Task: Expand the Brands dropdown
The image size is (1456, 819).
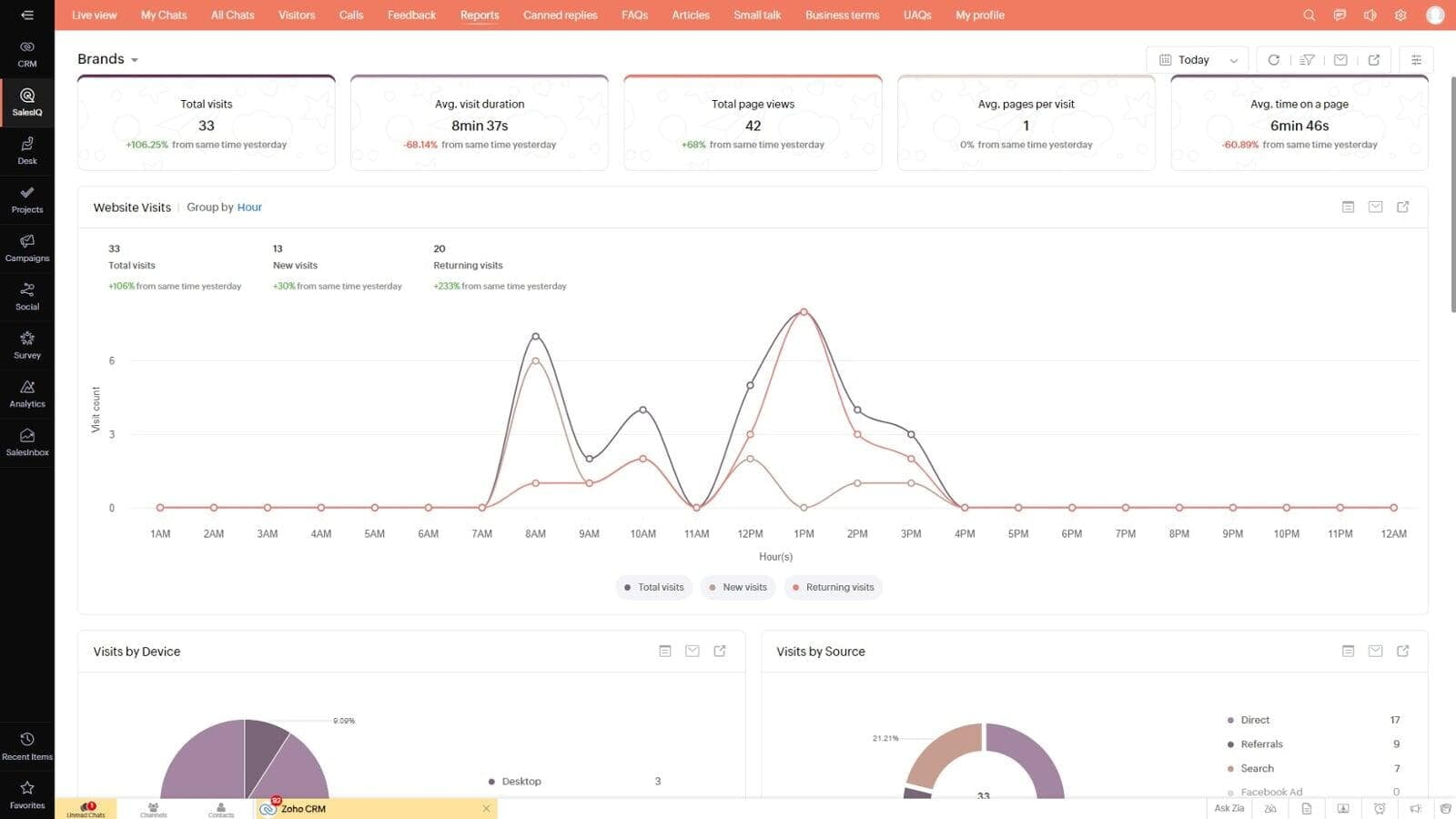Action: coord(107,59)
